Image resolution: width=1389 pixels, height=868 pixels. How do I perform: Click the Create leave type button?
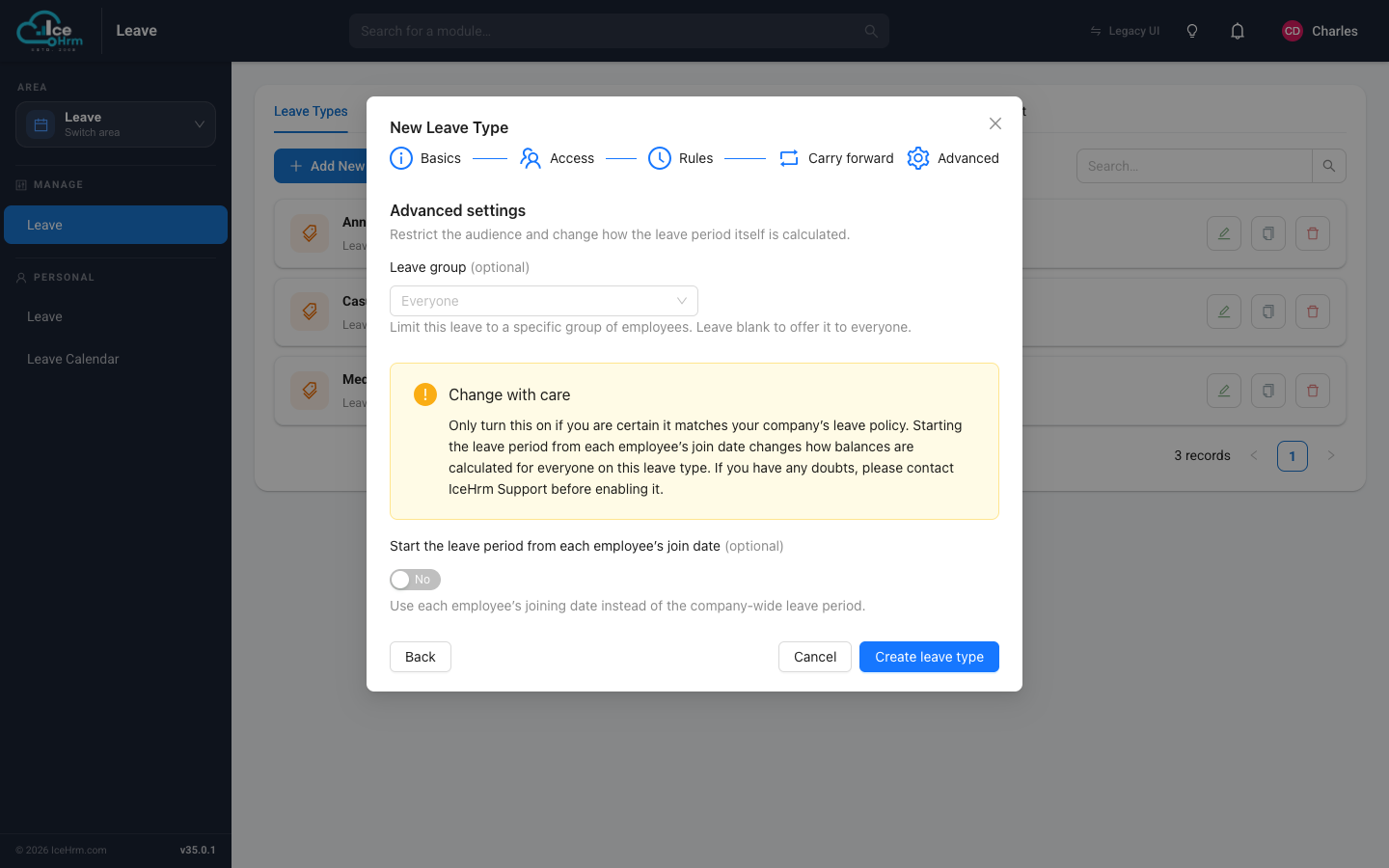tap(929, 657)
